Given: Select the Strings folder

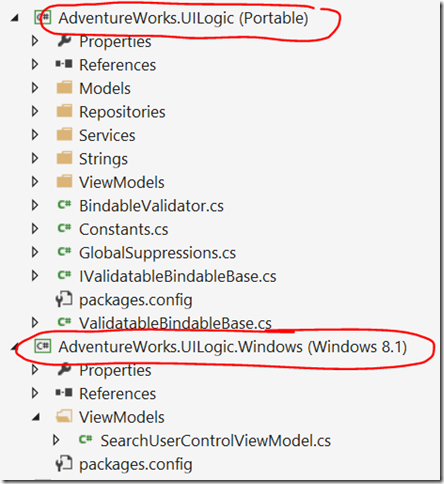Looking at the screenshot, I should (103, 159).
